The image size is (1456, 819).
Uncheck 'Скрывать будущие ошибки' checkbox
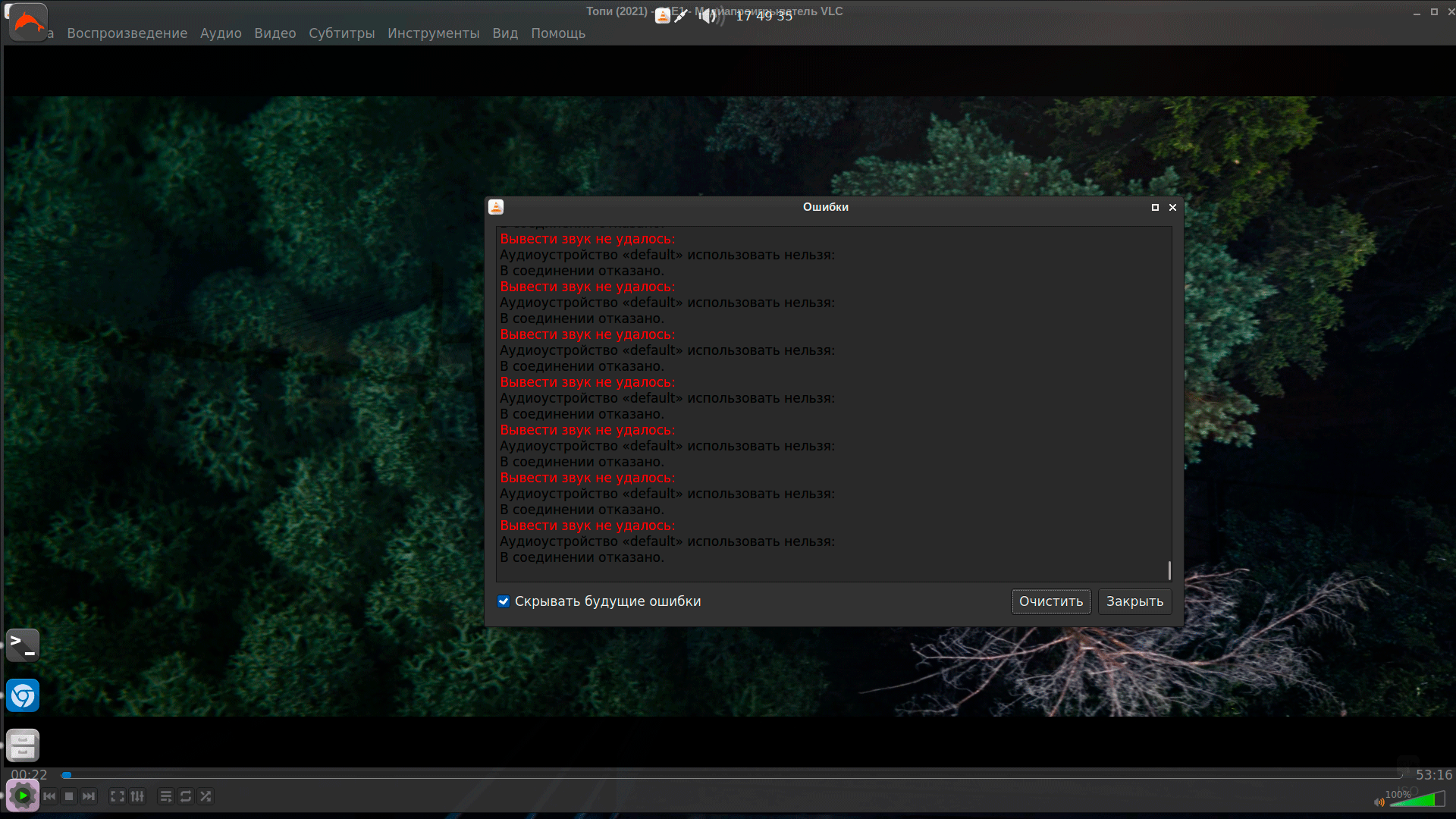[x=504, y=601]
